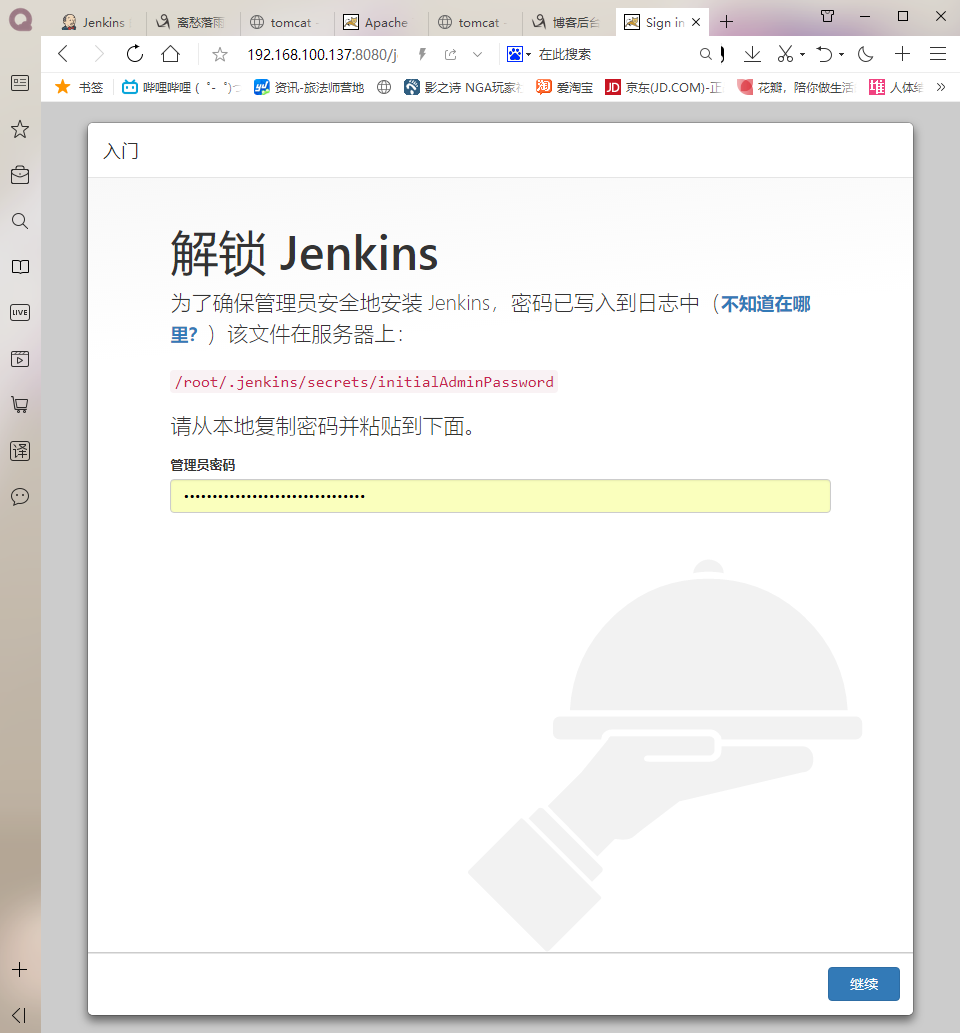Open the LIVE sidebar icon
This screenshot has height=1033, width=960.
coord(20,313)
